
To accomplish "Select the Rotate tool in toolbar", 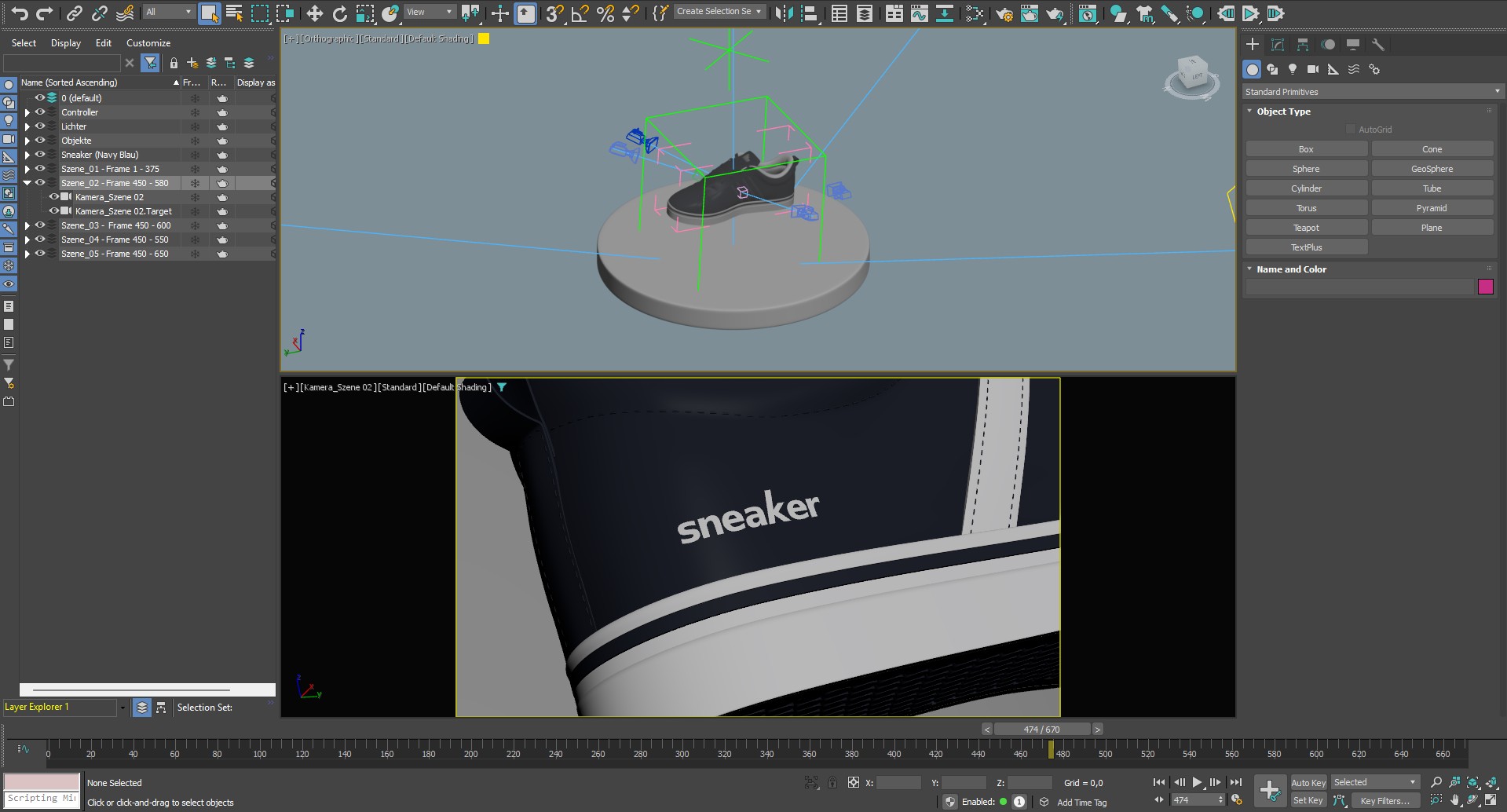I will (x=339, y=13).
